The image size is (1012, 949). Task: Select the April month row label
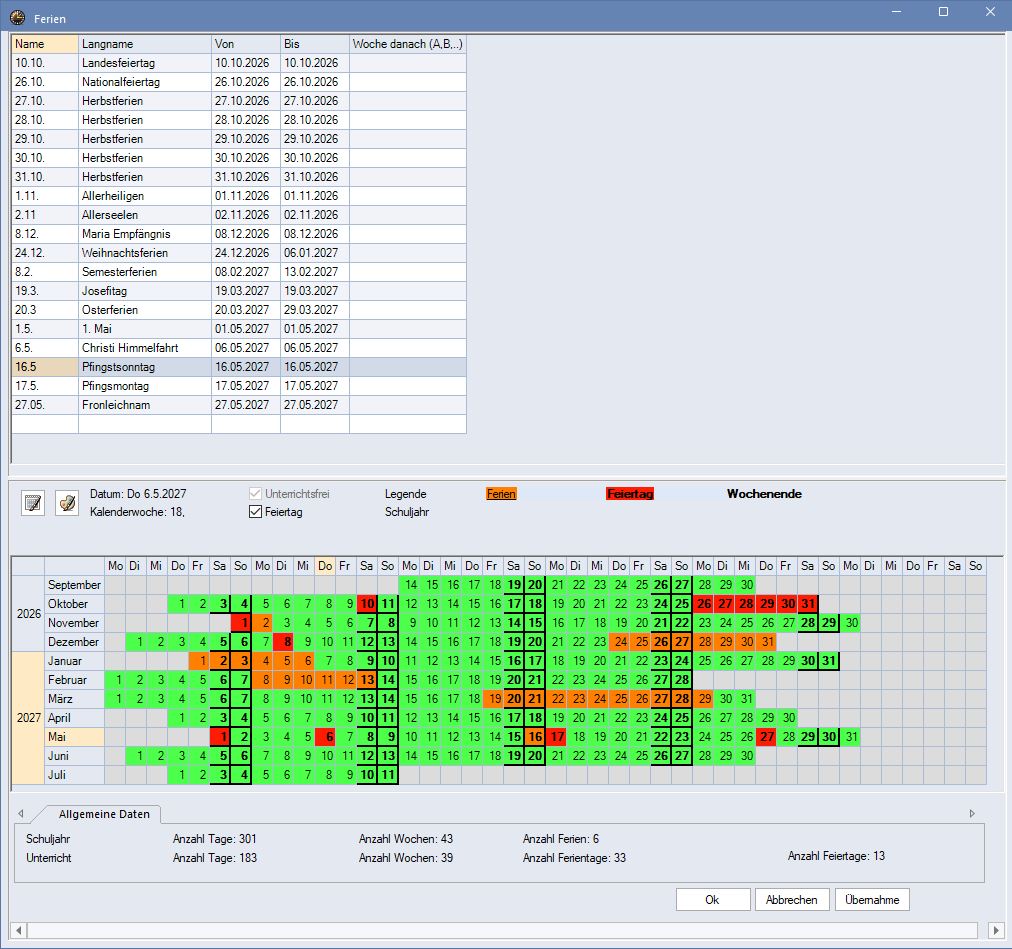74,718
